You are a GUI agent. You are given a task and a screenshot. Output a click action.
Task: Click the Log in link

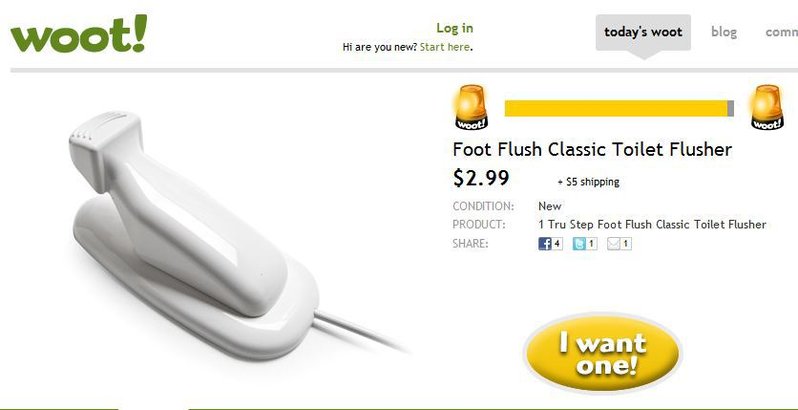point(454,28)
